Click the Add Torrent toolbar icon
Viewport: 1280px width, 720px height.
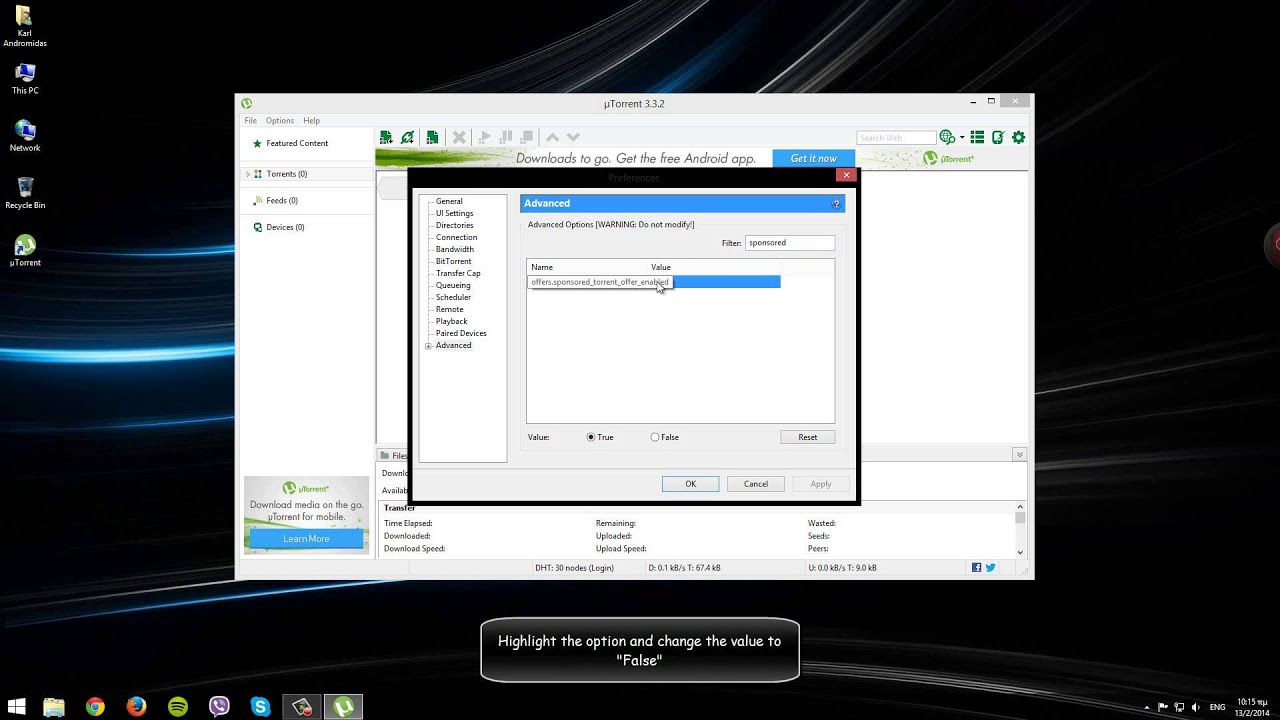(386, 137)
